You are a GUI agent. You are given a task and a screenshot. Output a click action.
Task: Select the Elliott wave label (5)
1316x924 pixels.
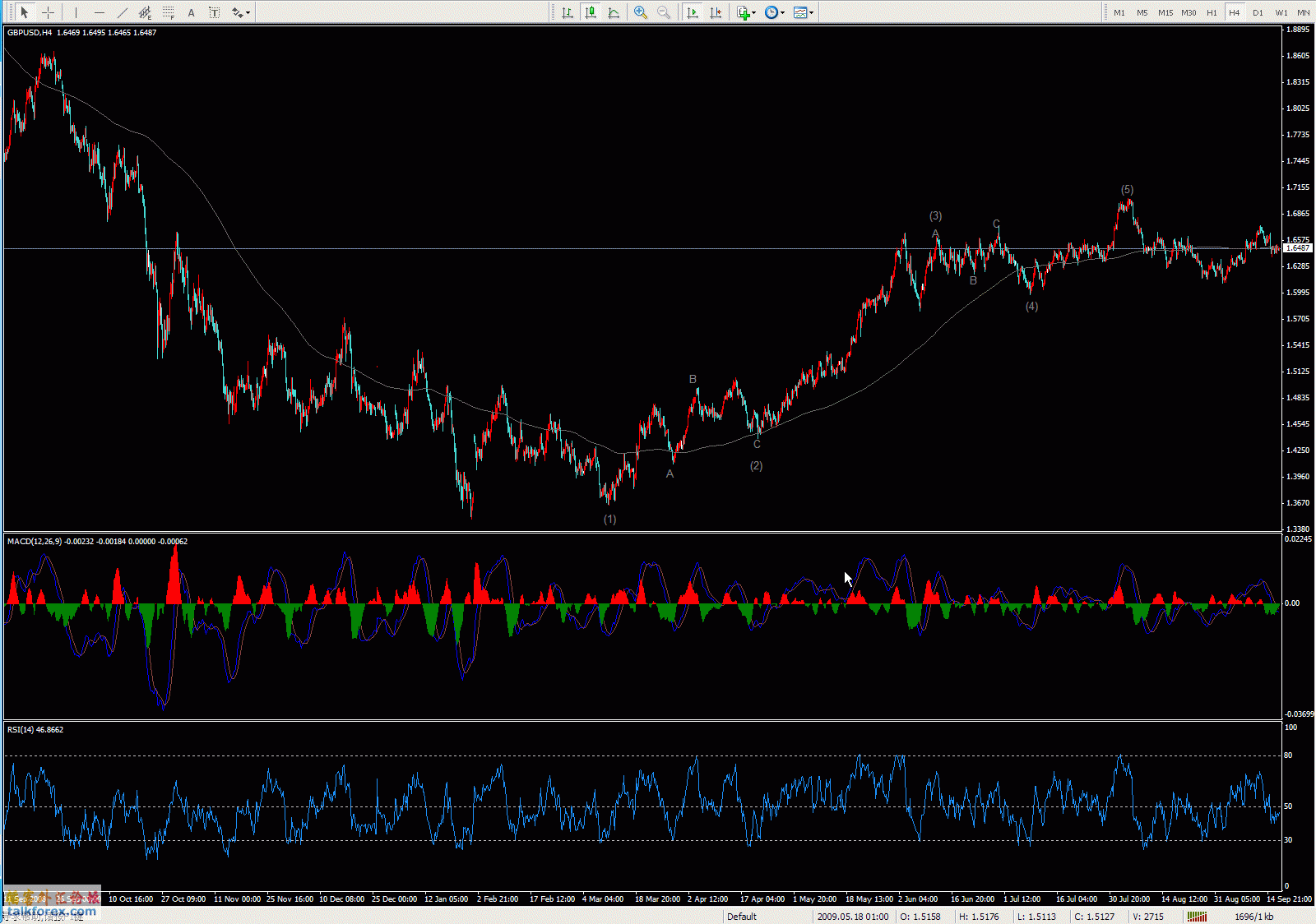click(1127, 190)
